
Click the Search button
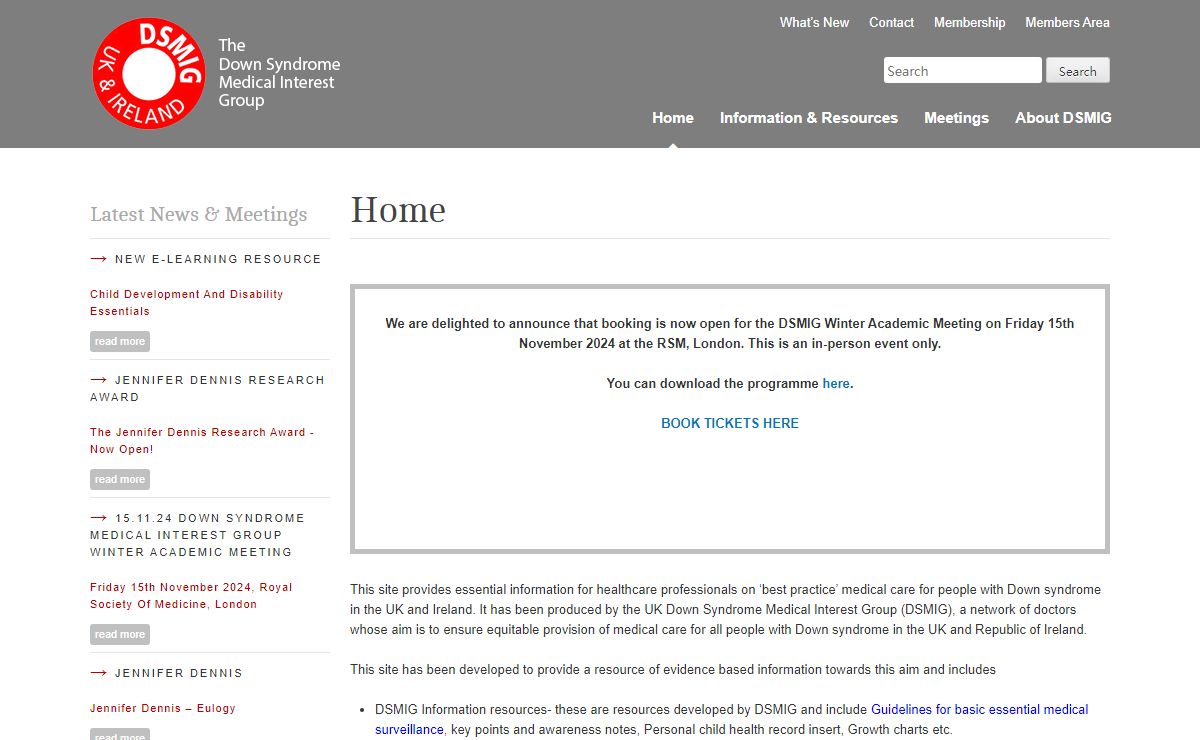point(1077,70)
